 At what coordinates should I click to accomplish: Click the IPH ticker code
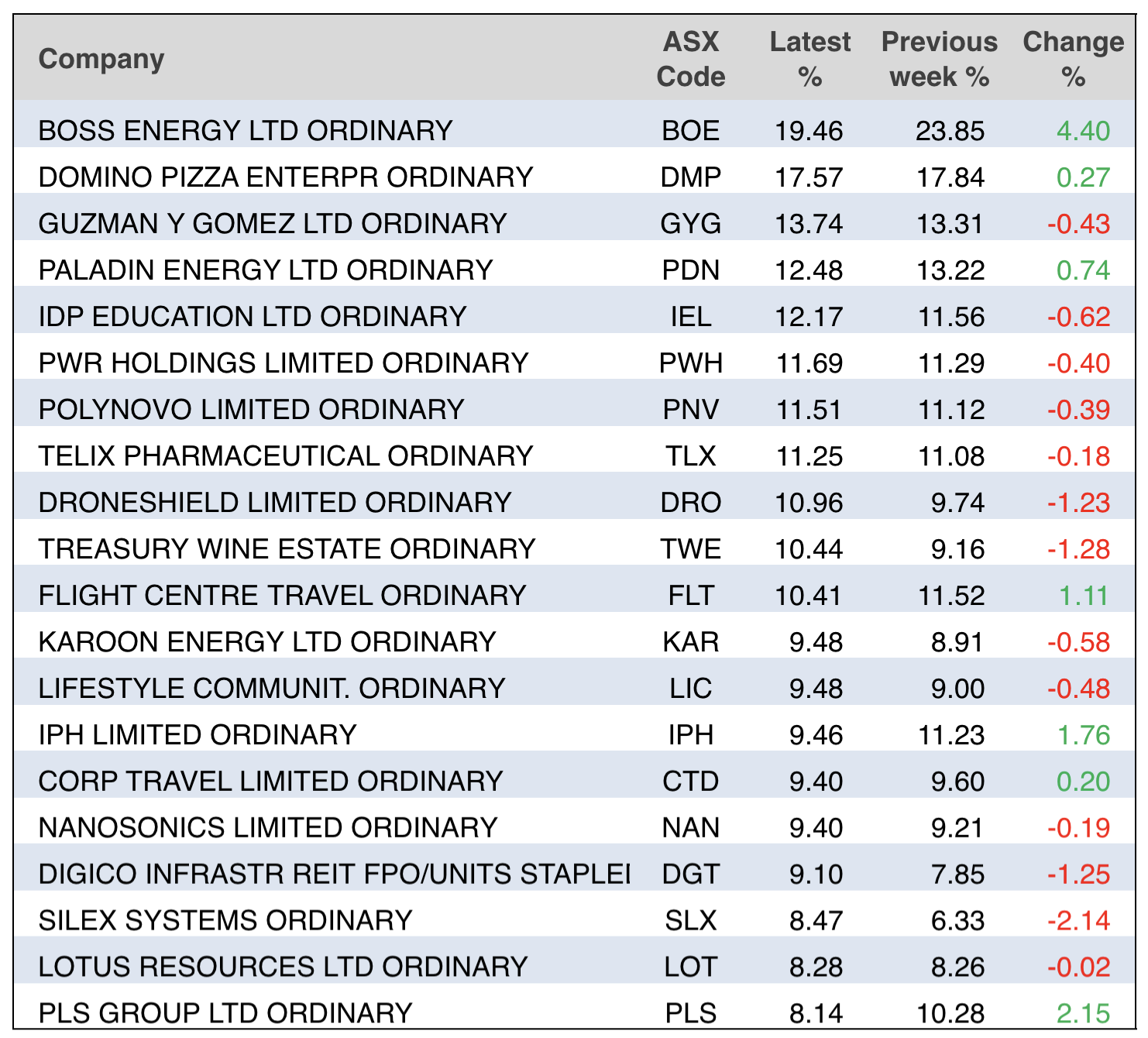[x=690, y=735]
